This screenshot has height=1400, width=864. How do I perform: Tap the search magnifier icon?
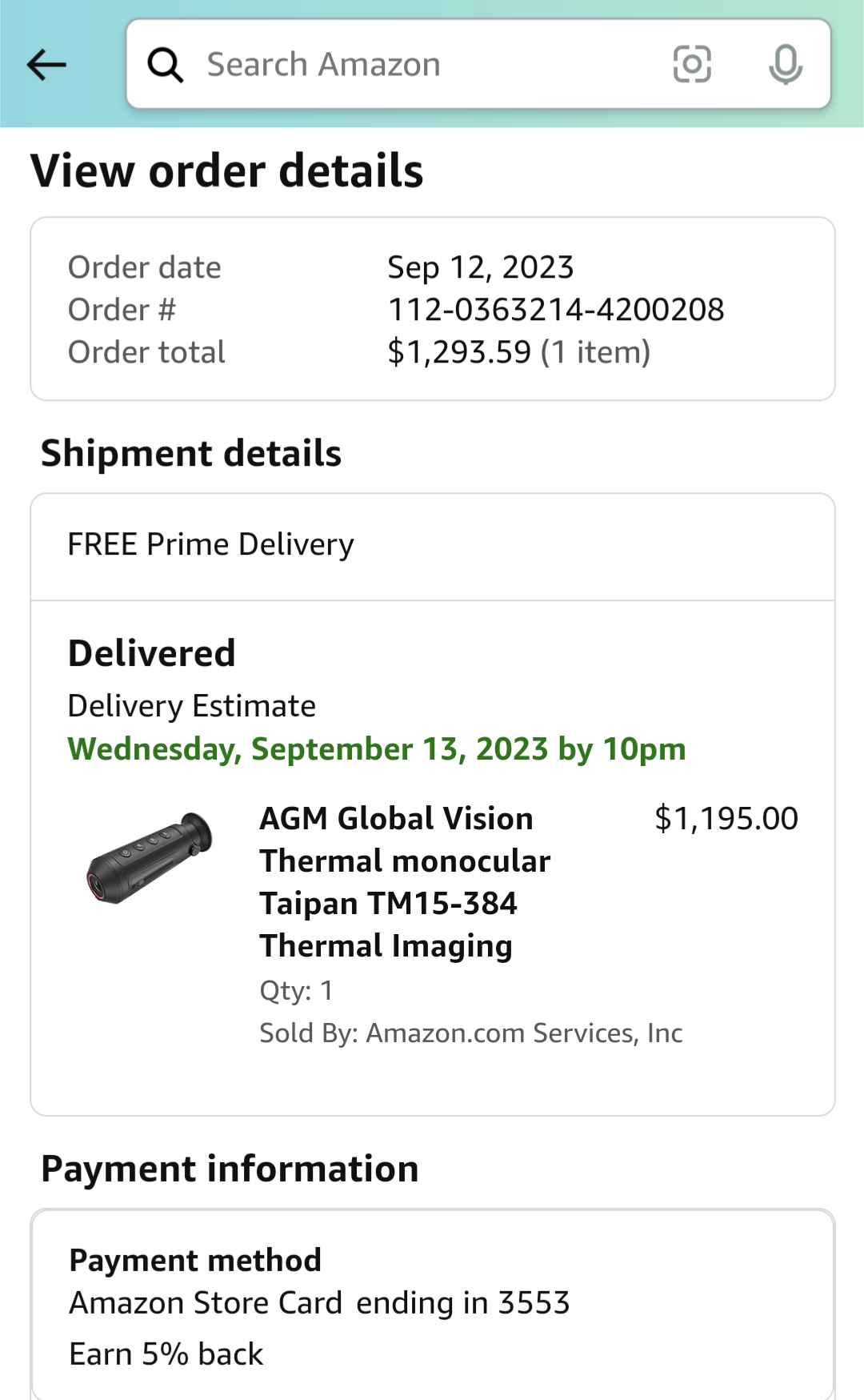pyautogui.click(x=166, y=65)
